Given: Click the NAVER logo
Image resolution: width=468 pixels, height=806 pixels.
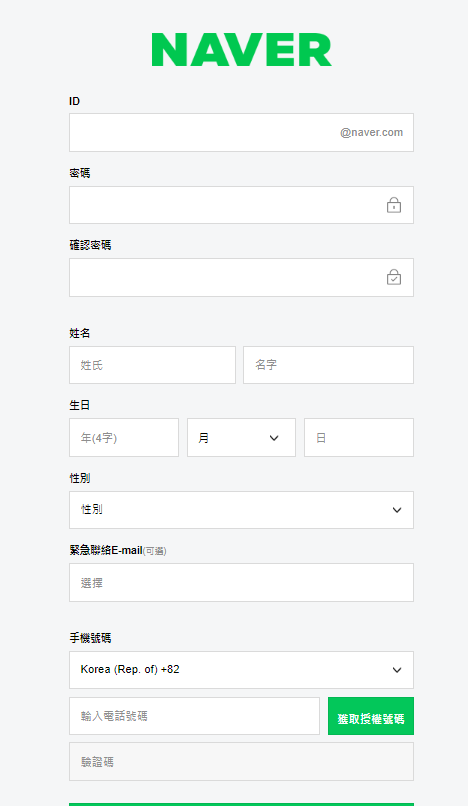Looking at the screenshot, I should pos(241,50).
